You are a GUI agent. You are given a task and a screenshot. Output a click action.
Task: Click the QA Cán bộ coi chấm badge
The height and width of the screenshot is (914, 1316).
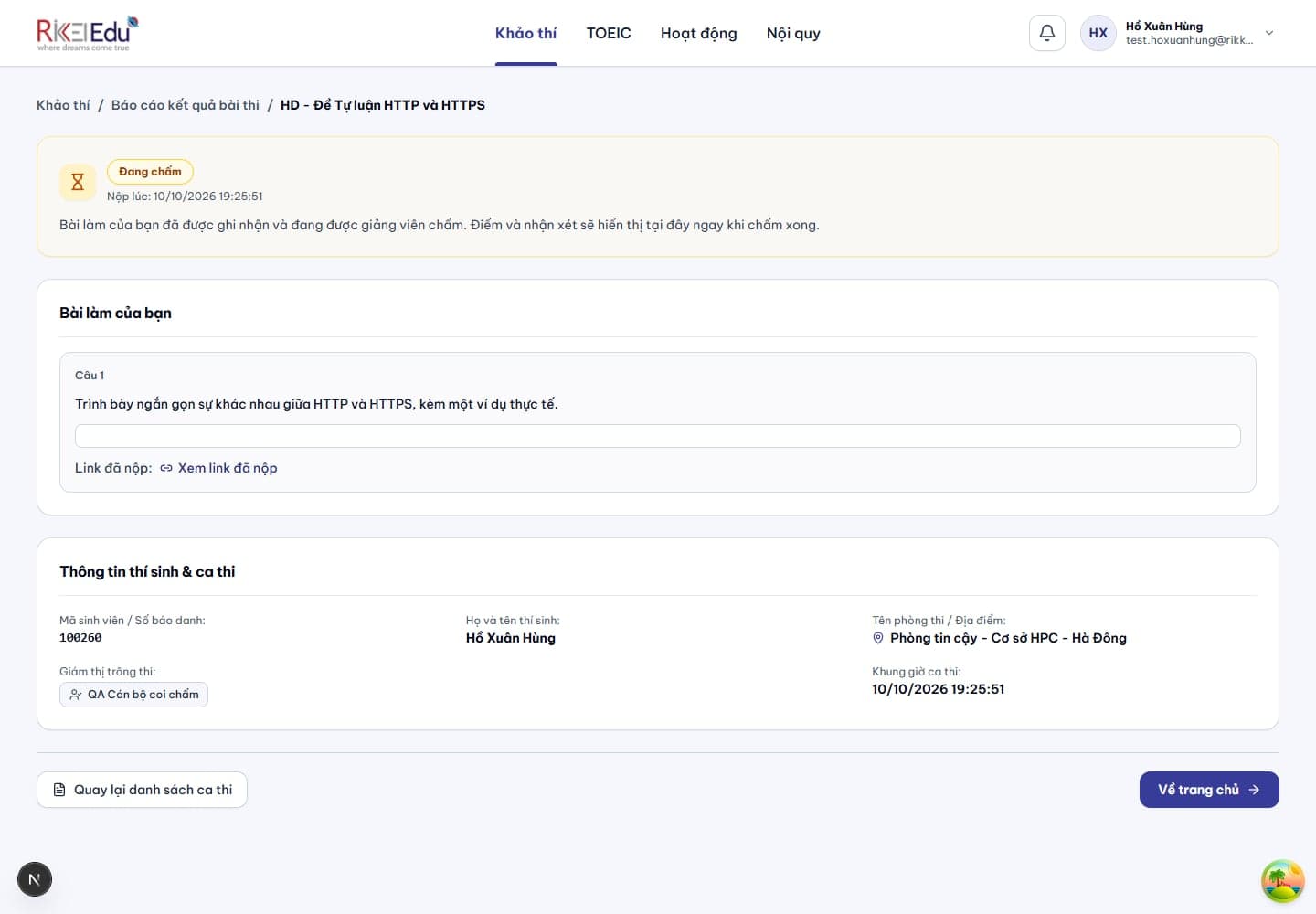(x=133, y=695)
